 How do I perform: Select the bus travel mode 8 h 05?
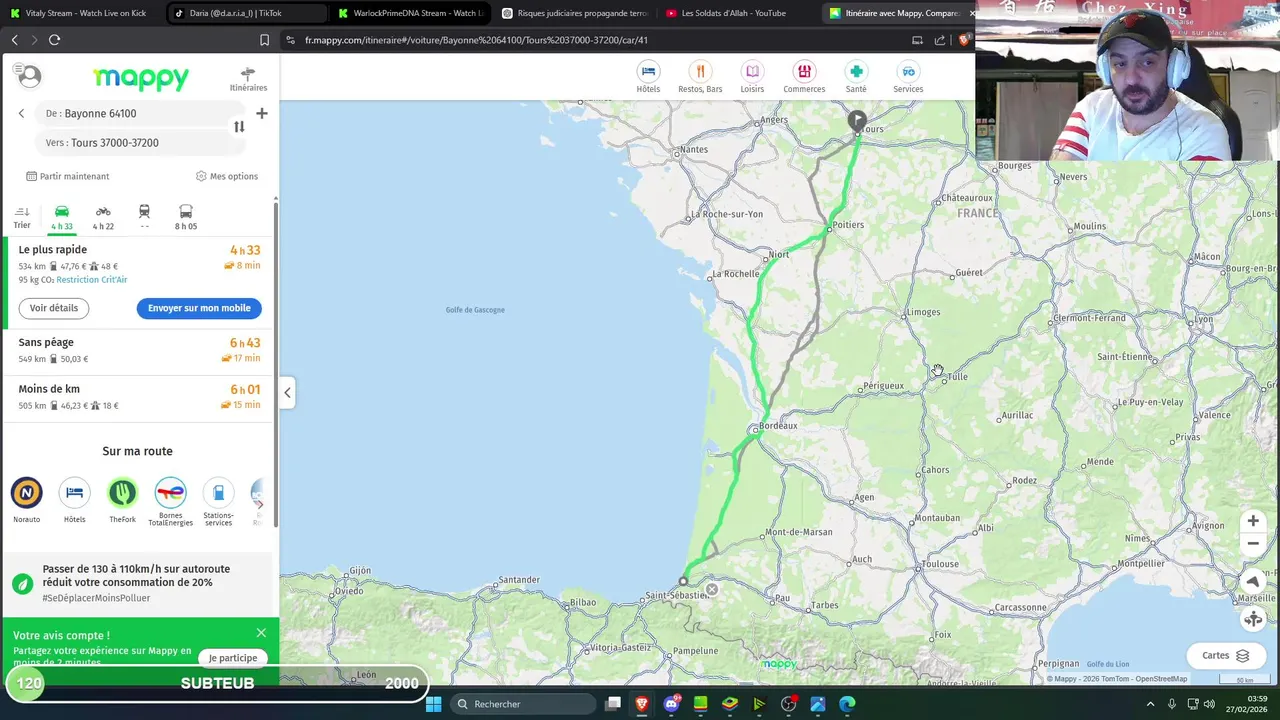(x=186, y=217)
